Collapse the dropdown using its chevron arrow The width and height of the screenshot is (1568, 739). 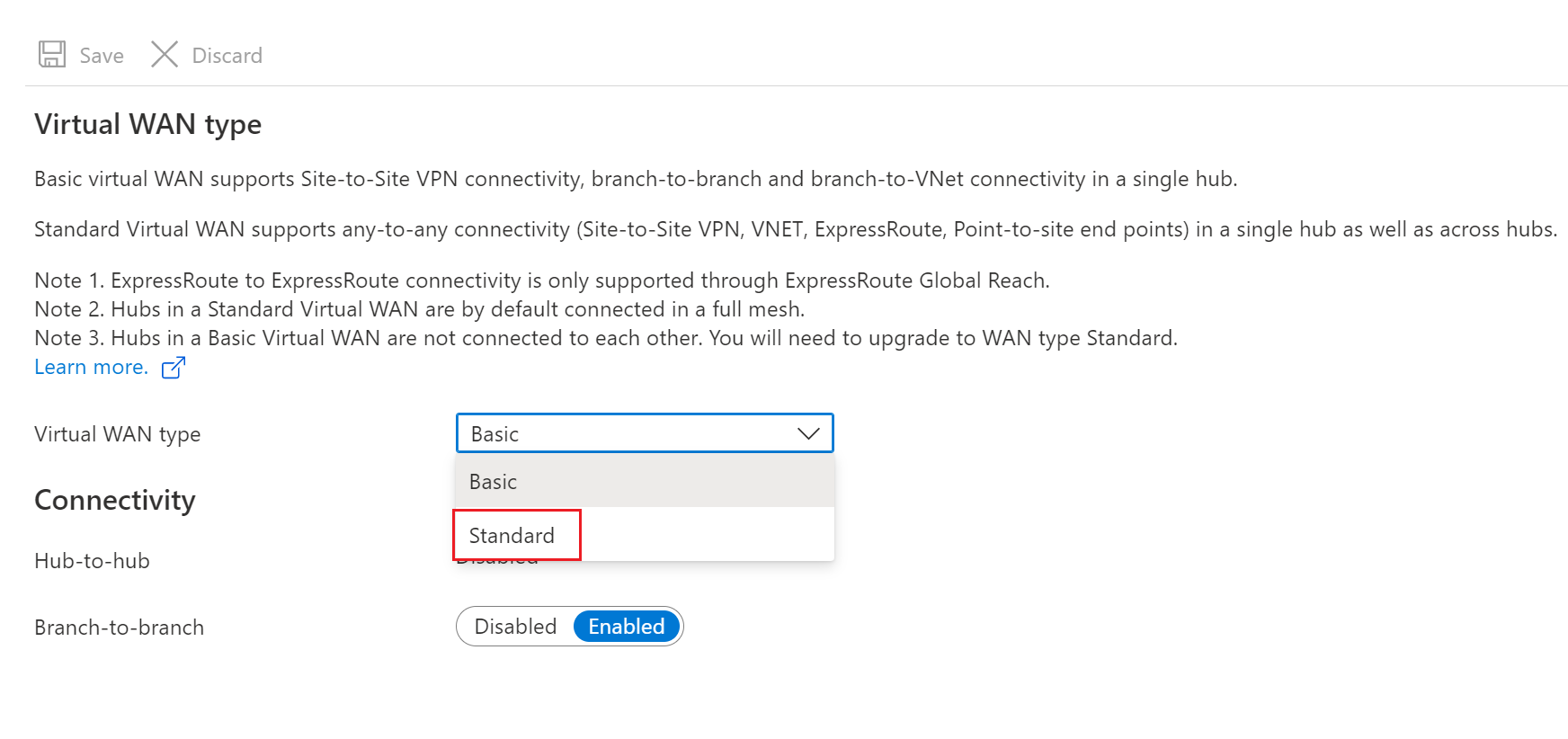(808, 433)
